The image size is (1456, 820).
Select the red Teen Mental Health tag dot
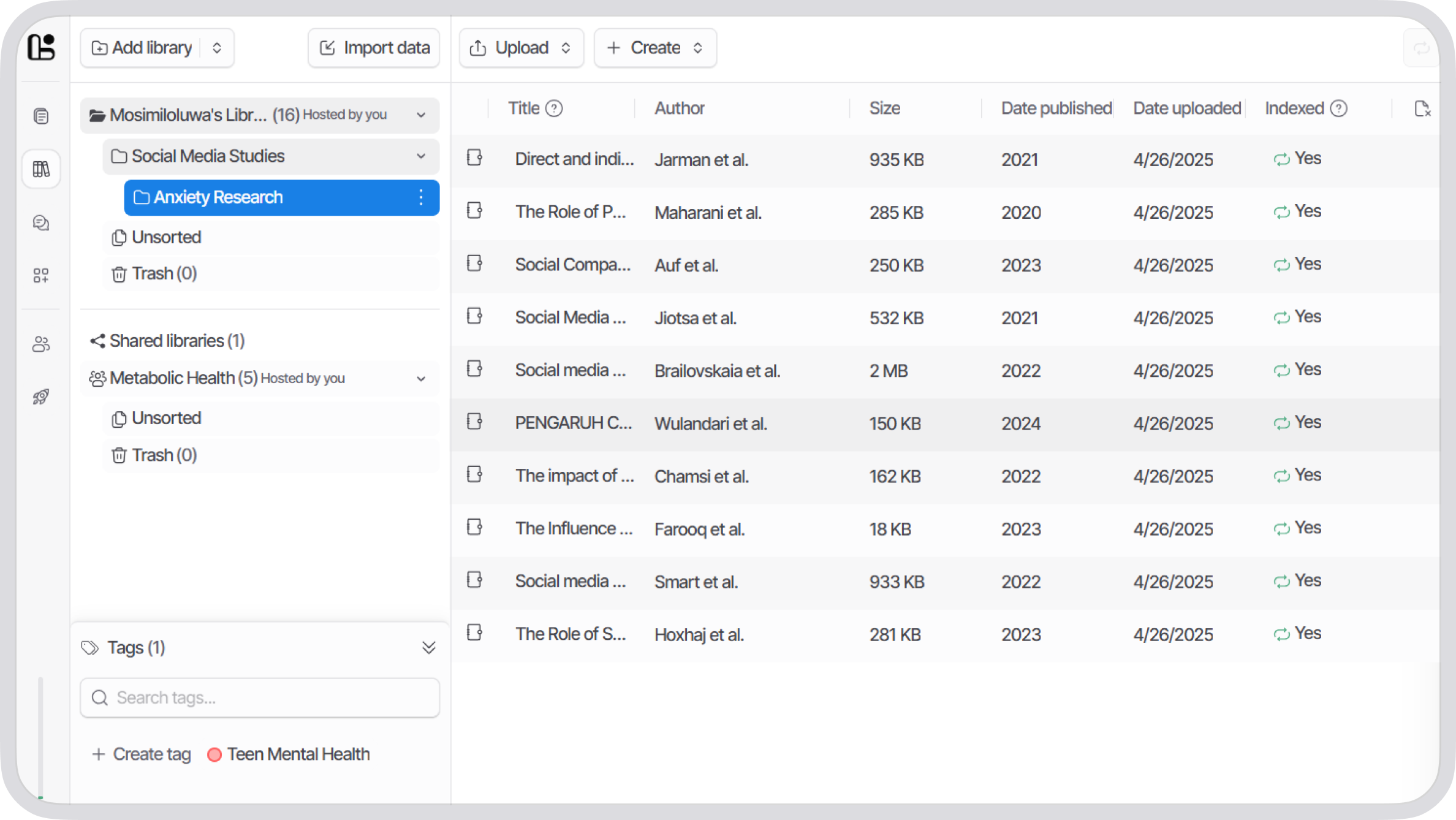pyautogui.click(x=214, y=754)
